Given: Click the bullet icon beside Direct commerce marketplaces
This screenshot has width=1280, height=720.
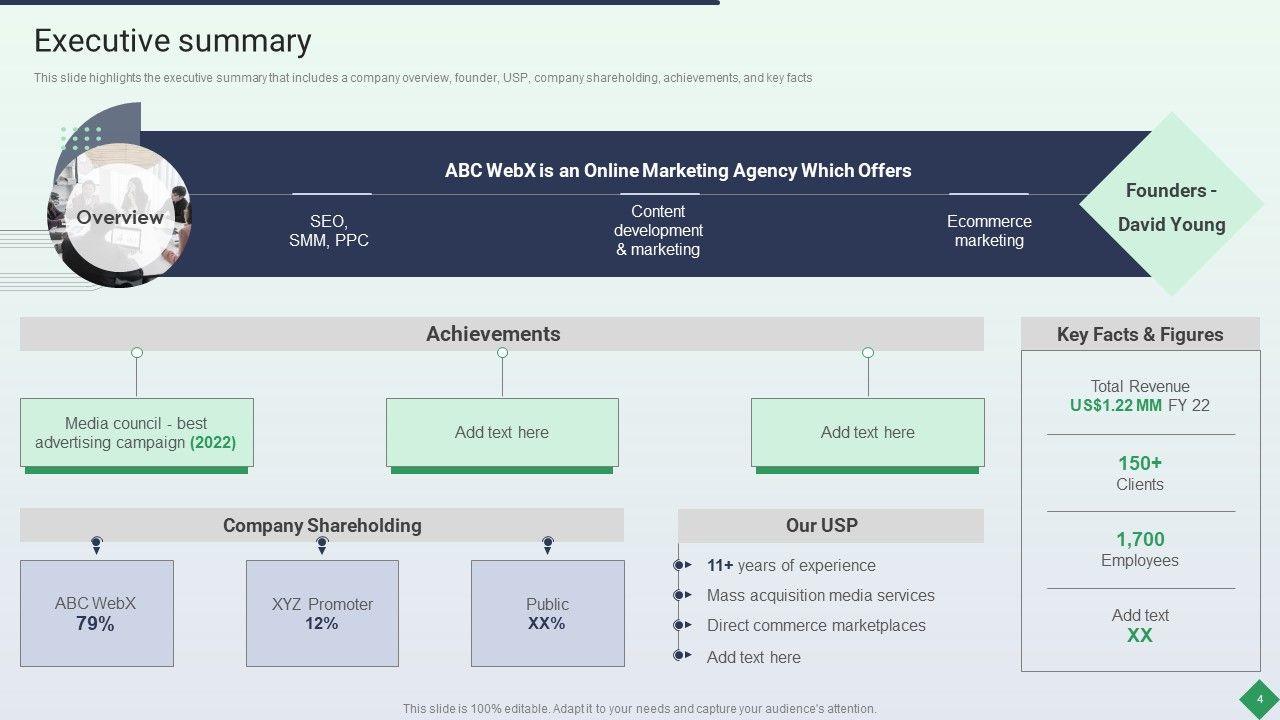Looking at the screenshot, I should 681,625.
